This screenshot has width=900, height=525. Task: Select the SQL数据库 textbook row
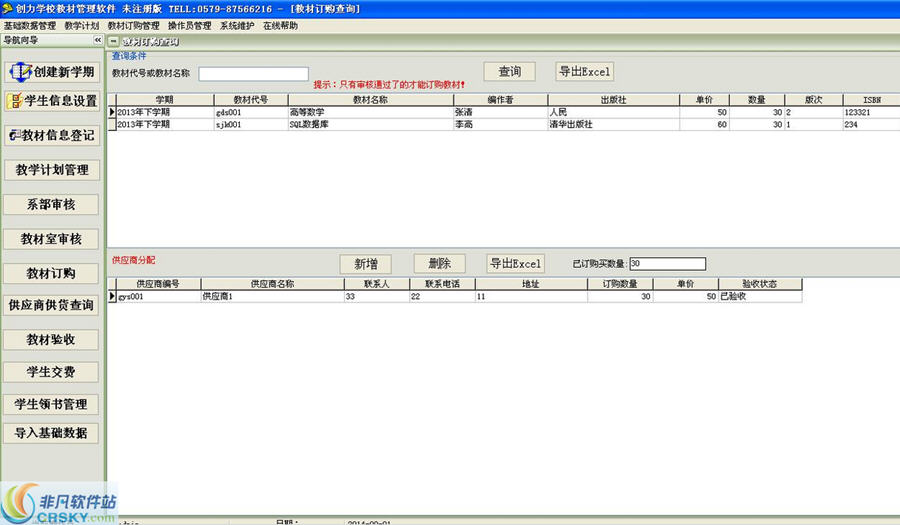504,125
